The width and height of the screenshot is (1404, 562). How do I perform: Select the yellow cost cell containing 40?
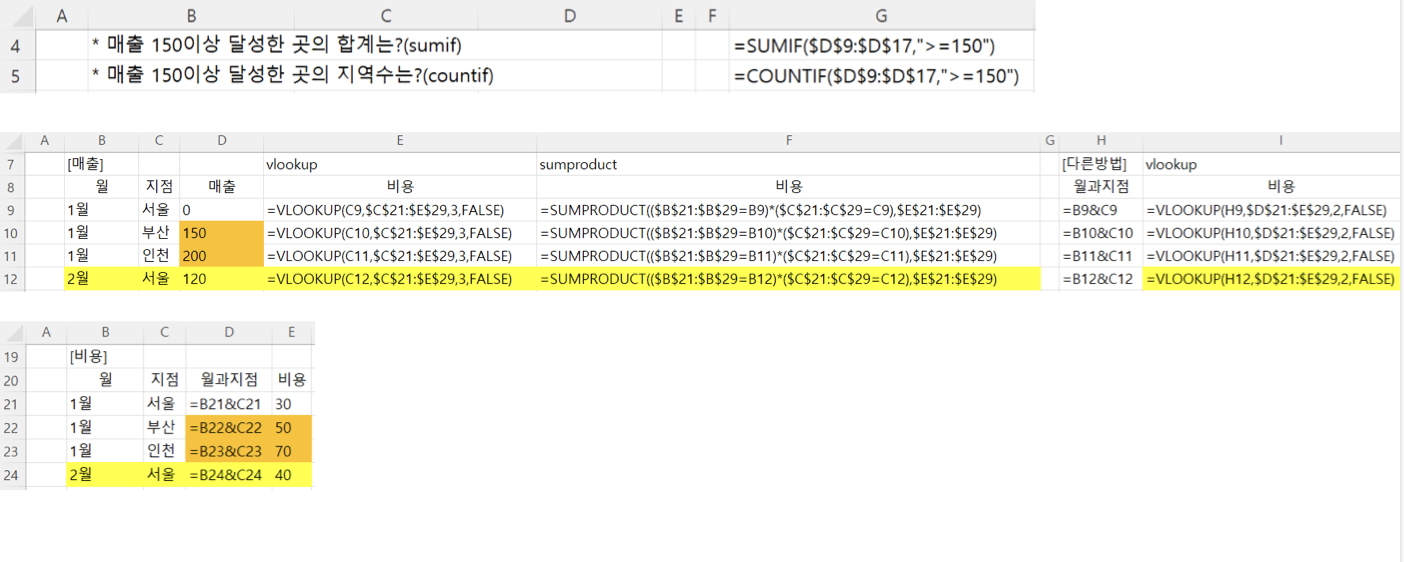click(292, 475)
